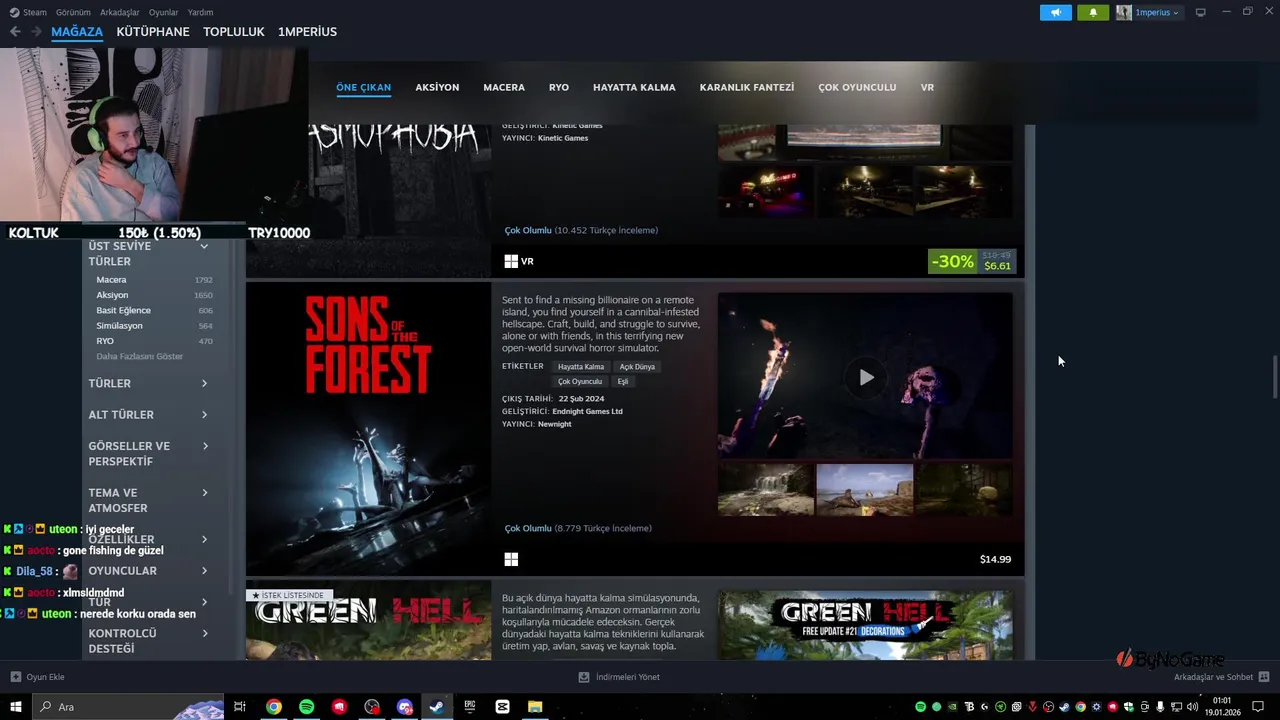The height and width of the screenshot is (720, 1280).
Task: Click the NVIDIA tray icon
Action: click(x=952, y=707)
